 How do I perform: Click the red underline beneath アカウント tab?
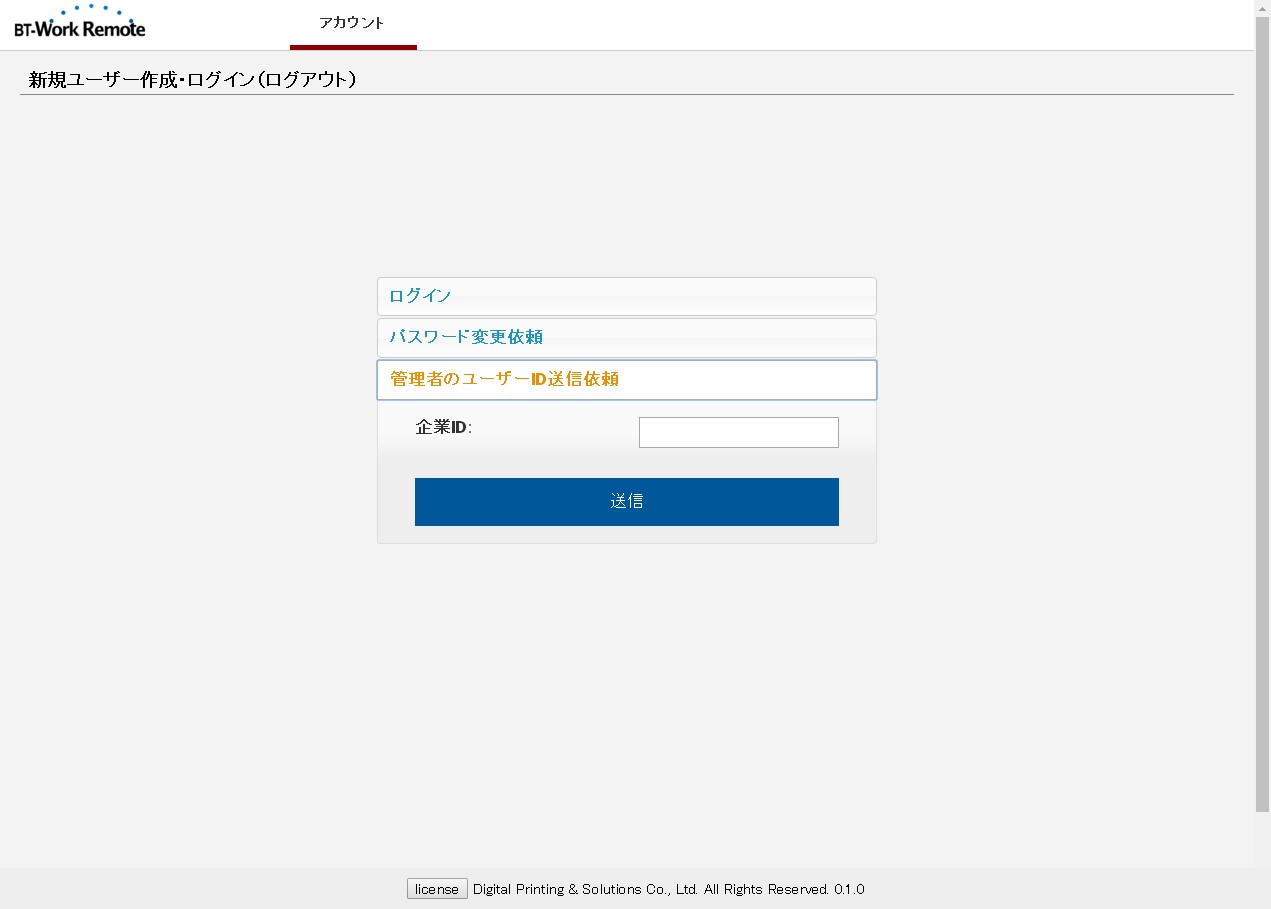tap(353, 47)
